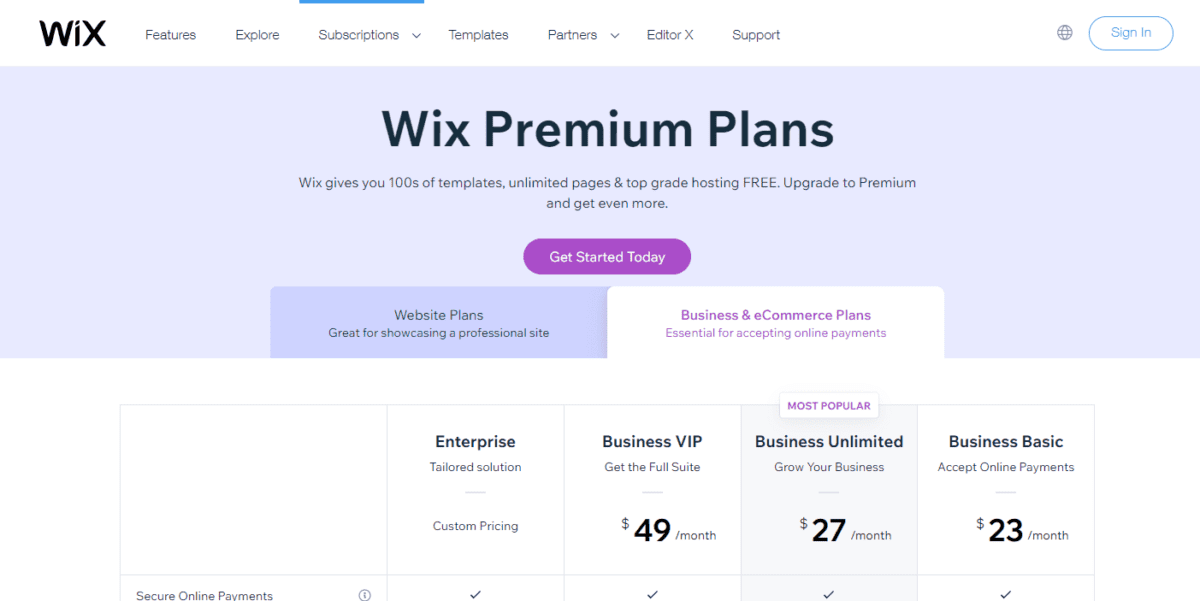The width and height of the screenshot is (1200, 601).
Task: Click the Explore navigation link
Action: [x=257, y=34]
